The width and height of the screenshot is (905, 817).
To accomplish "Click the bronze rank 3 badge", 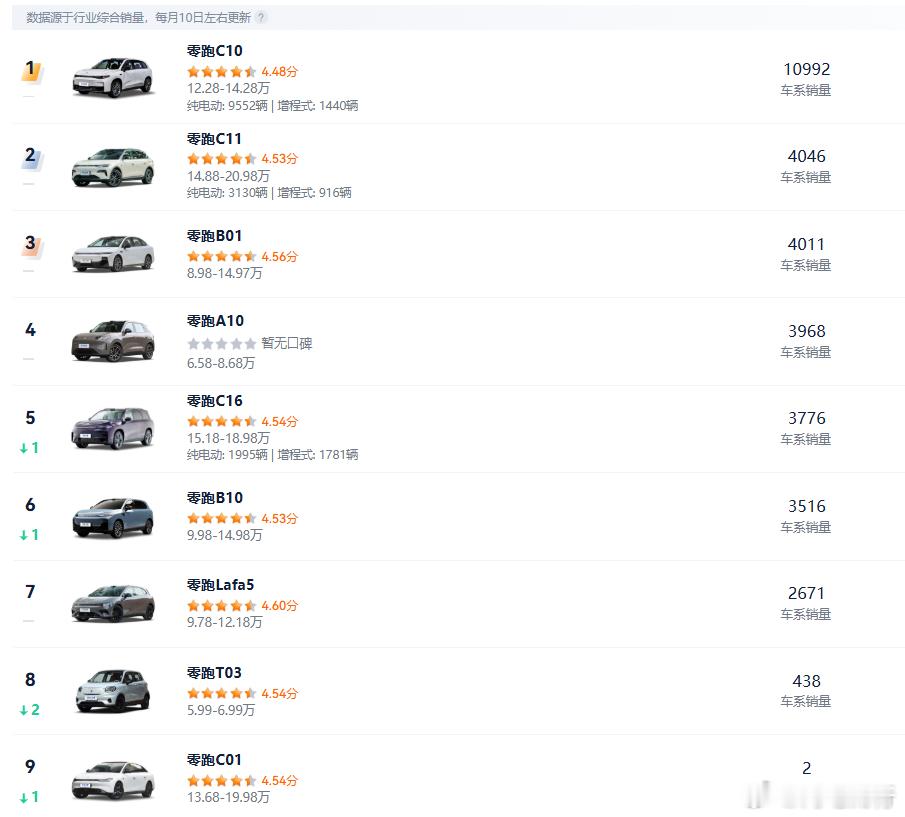I will (x=30, y=244).
